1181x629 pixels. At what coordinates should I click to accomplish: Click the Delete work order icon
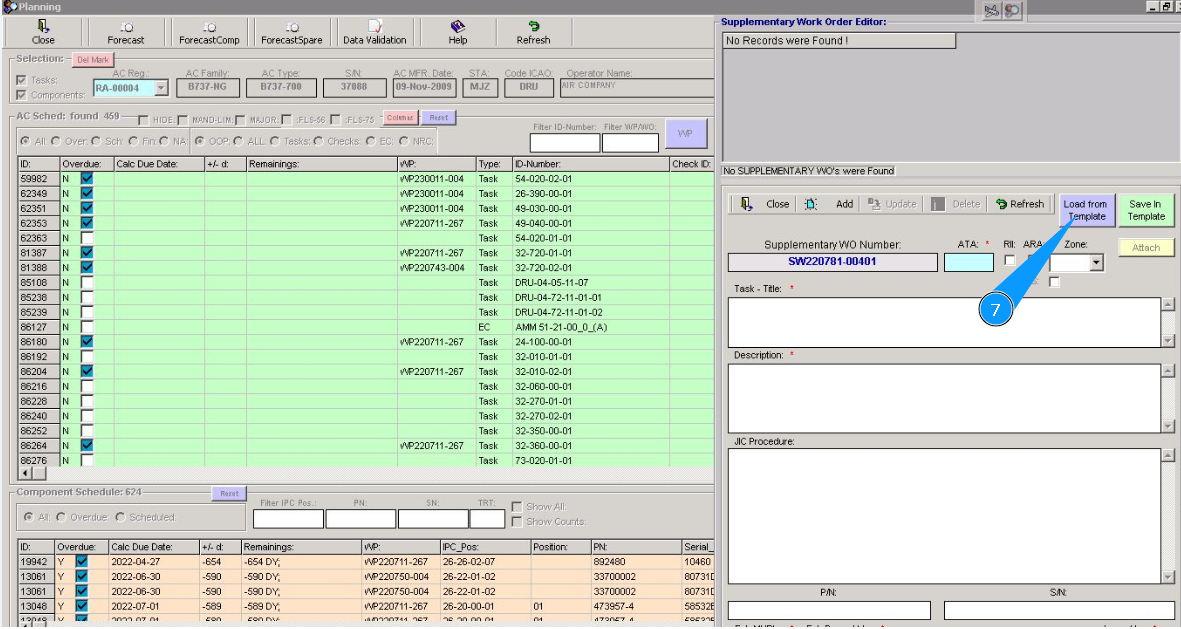(937, 204)
